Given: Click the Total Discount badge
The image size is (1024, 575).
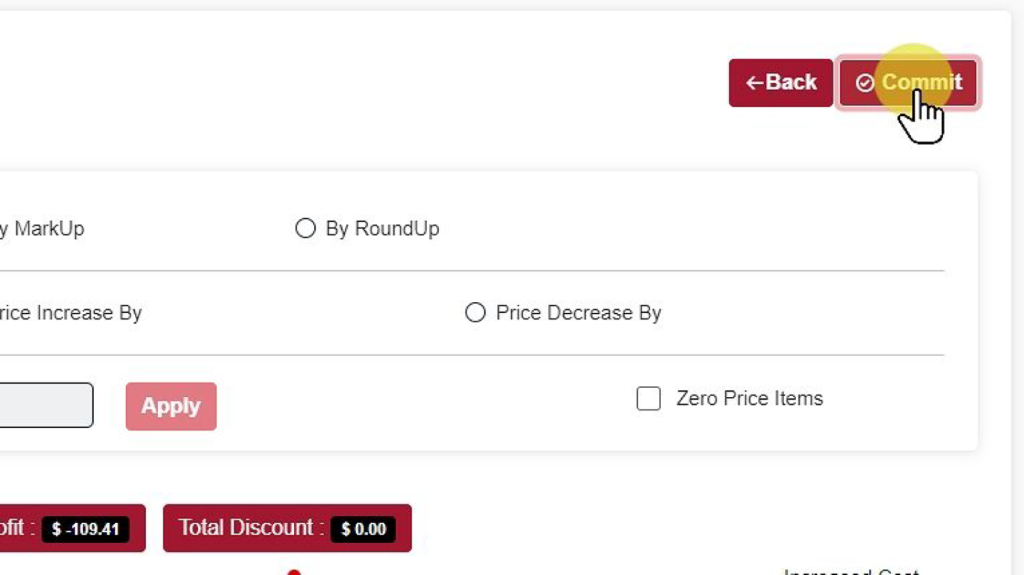Looking at the screenshot, I should click(287, 528).
